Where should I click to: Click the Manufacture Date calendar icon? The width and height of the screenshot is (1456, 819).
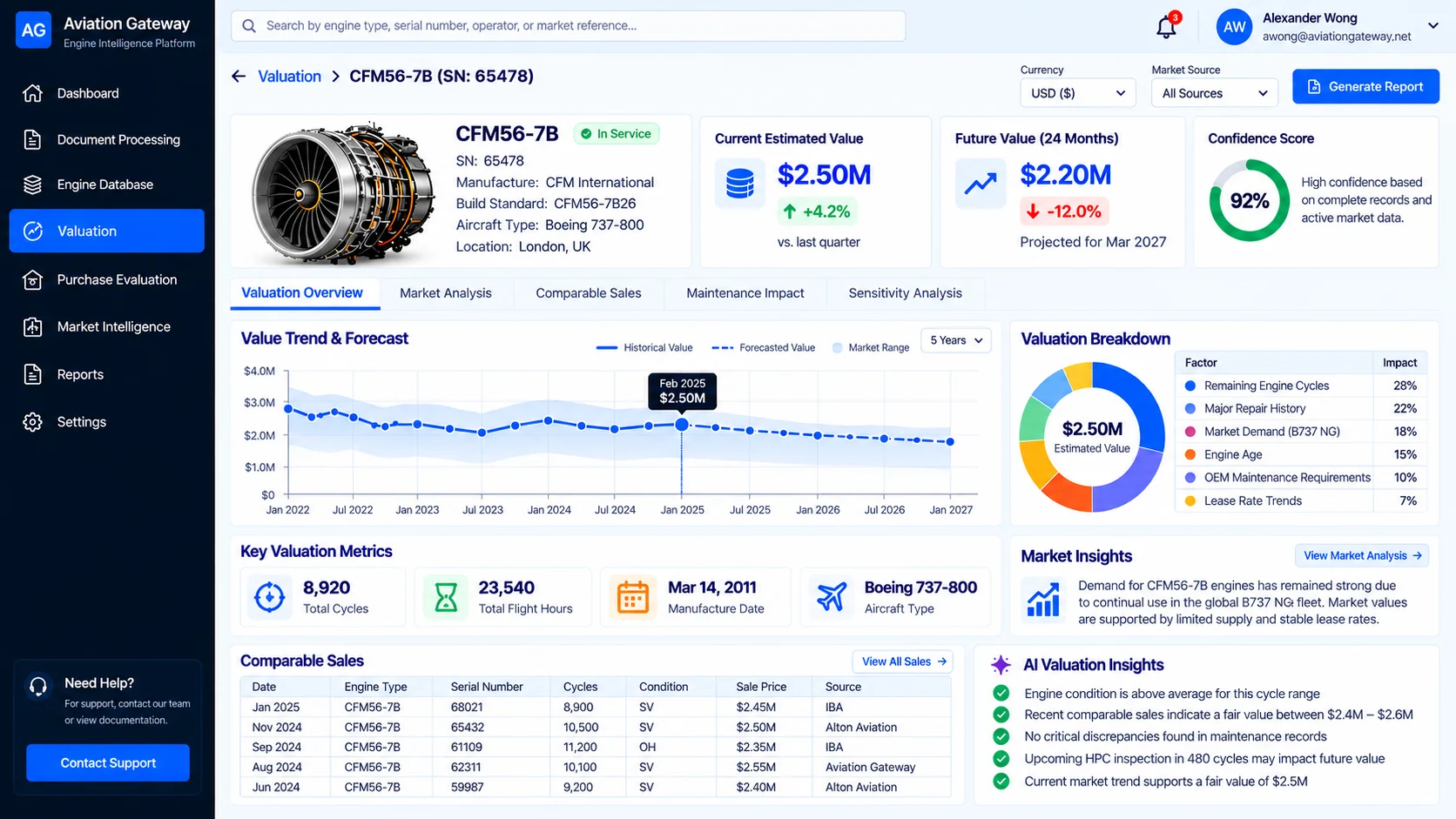click(632, 597)
